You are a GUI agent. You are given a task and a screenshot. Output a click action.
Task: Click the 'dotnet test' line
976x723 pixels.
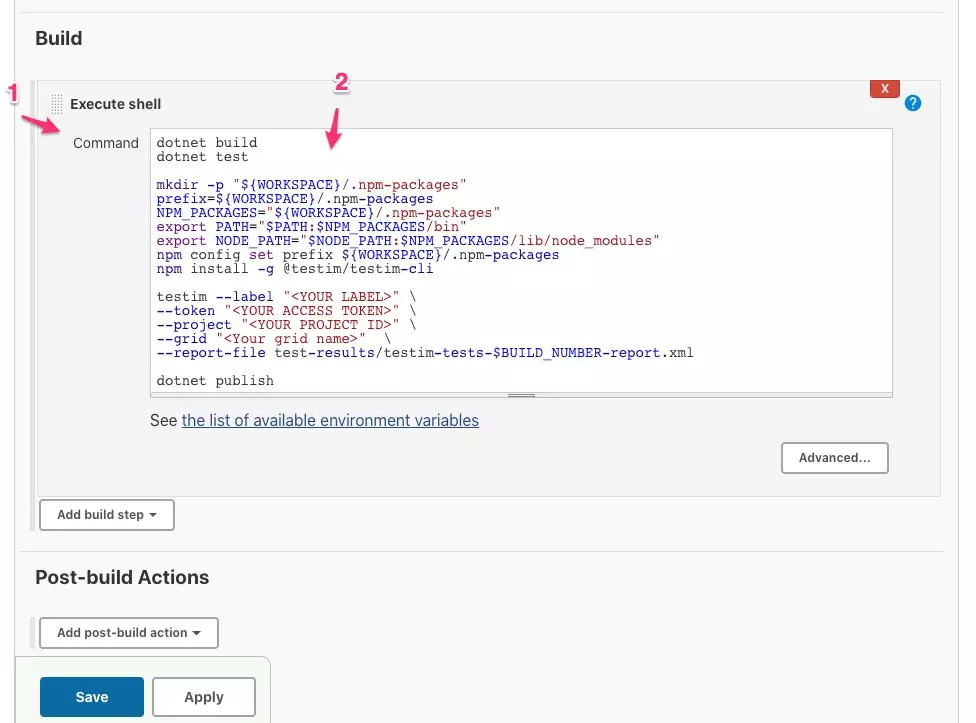point(202,157)
